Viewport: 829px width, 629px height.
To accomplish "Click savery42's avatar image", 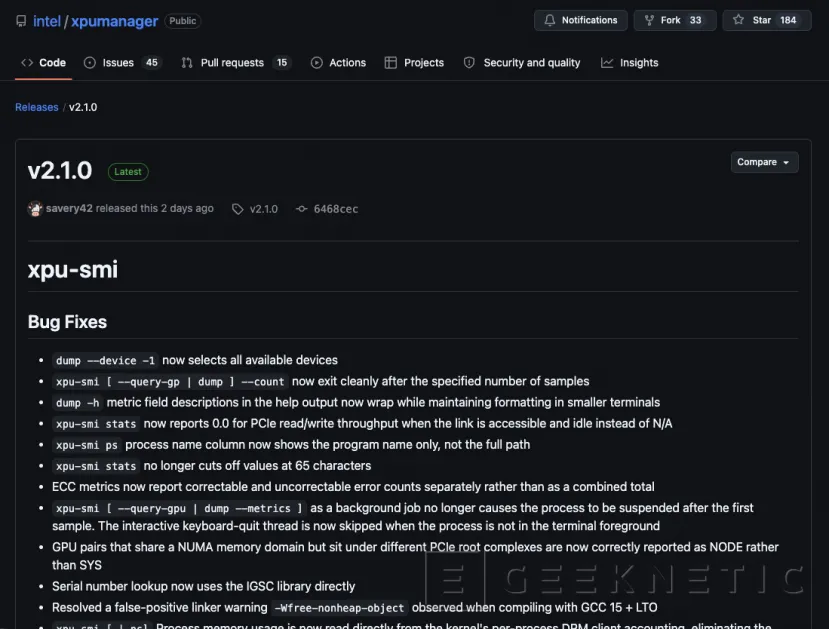I will pos(35,209).
